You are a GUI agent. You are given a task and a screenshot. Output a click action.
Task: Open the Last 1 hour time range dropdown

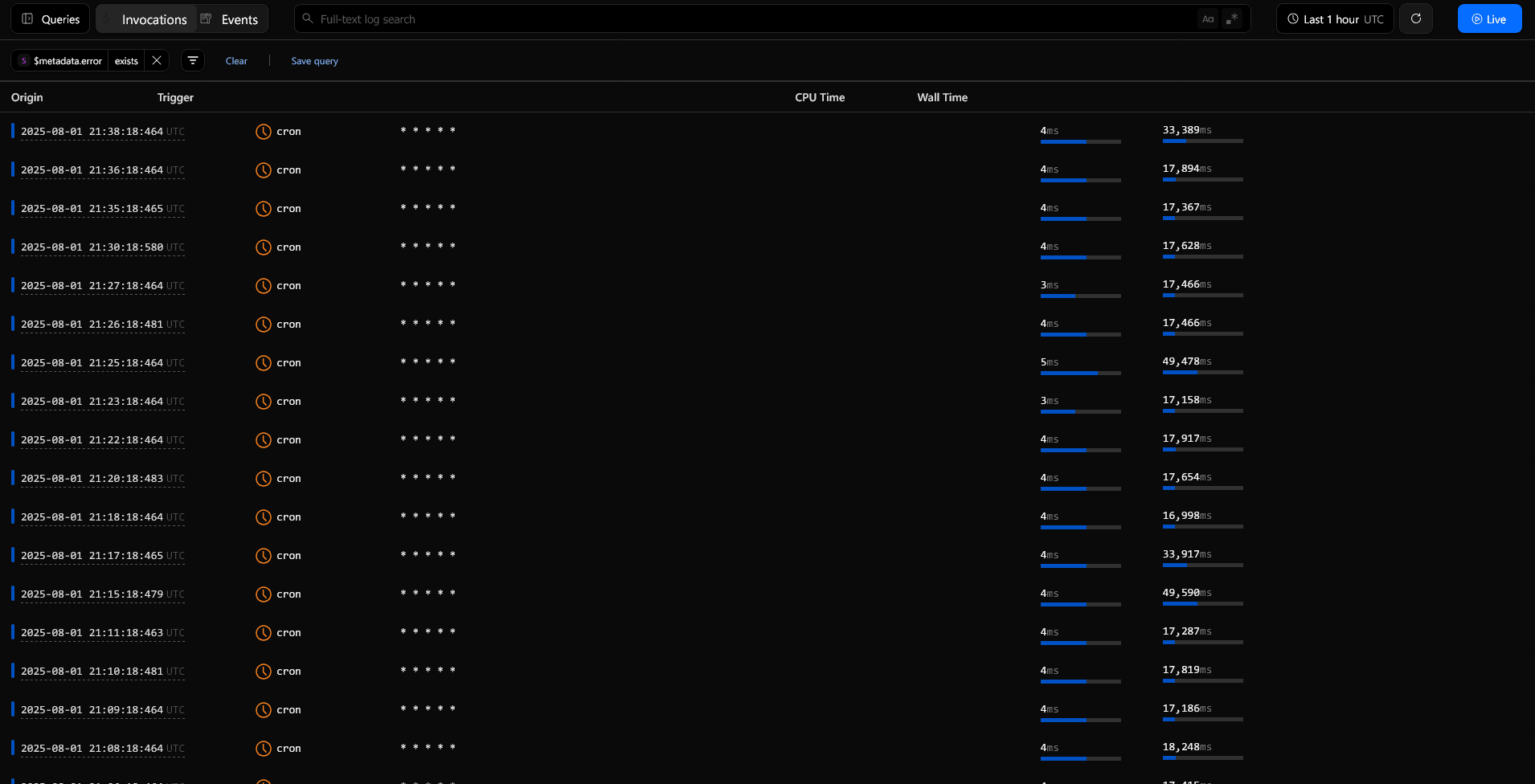(1334, 18)
